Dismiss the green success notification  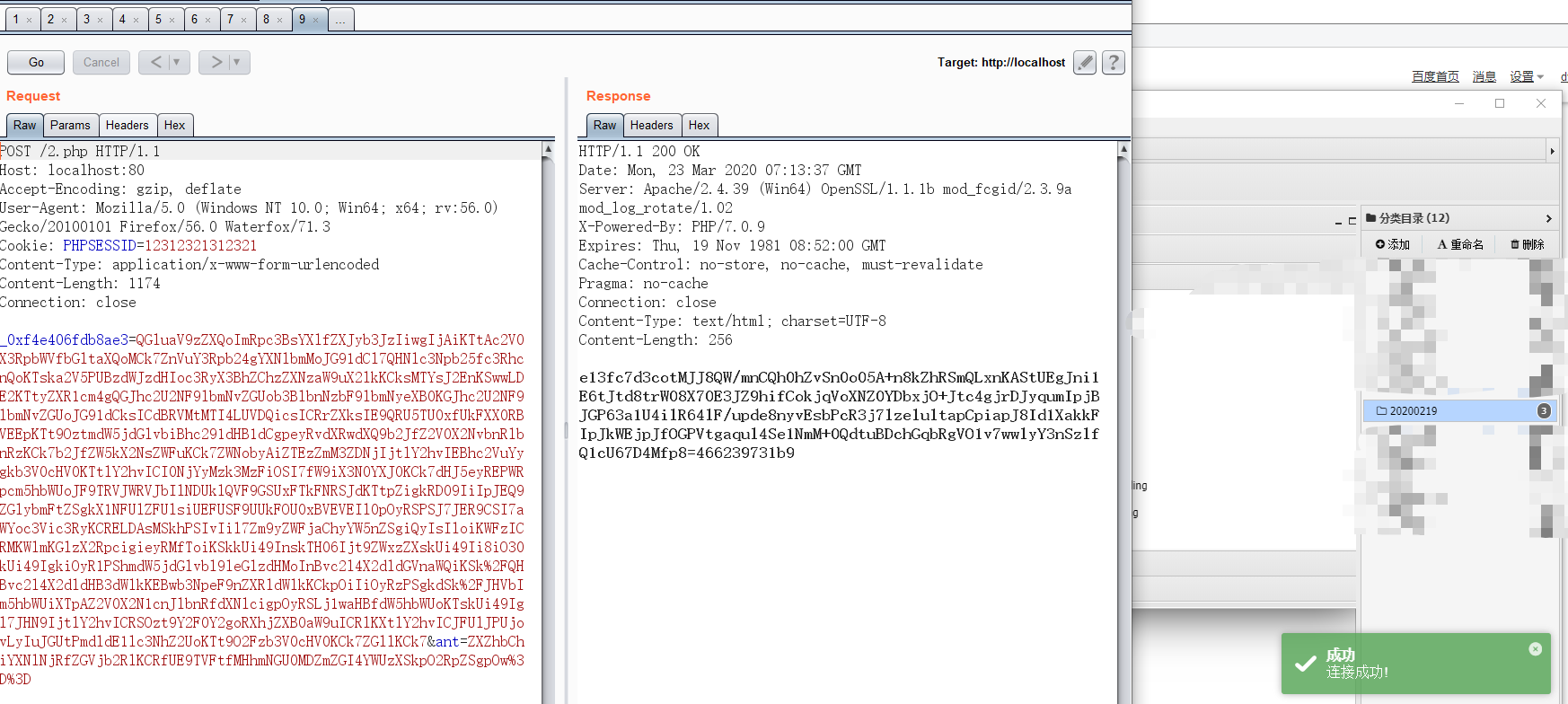point(1536,649)
